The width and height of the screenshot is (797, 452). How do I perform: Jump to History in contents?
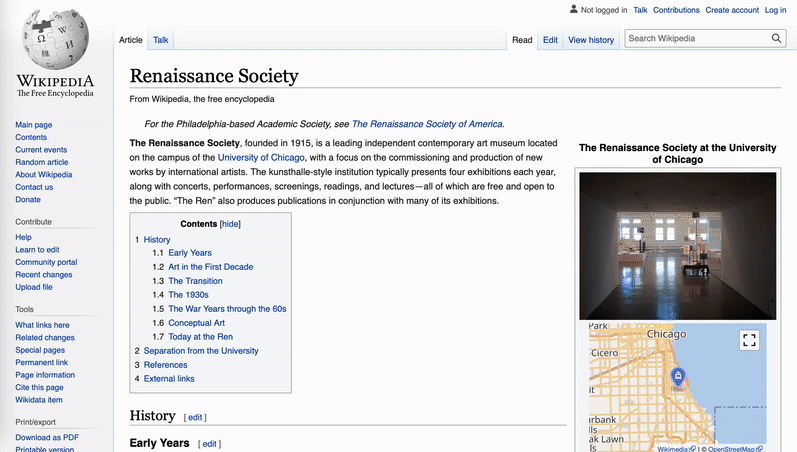[x=157, y=239]
